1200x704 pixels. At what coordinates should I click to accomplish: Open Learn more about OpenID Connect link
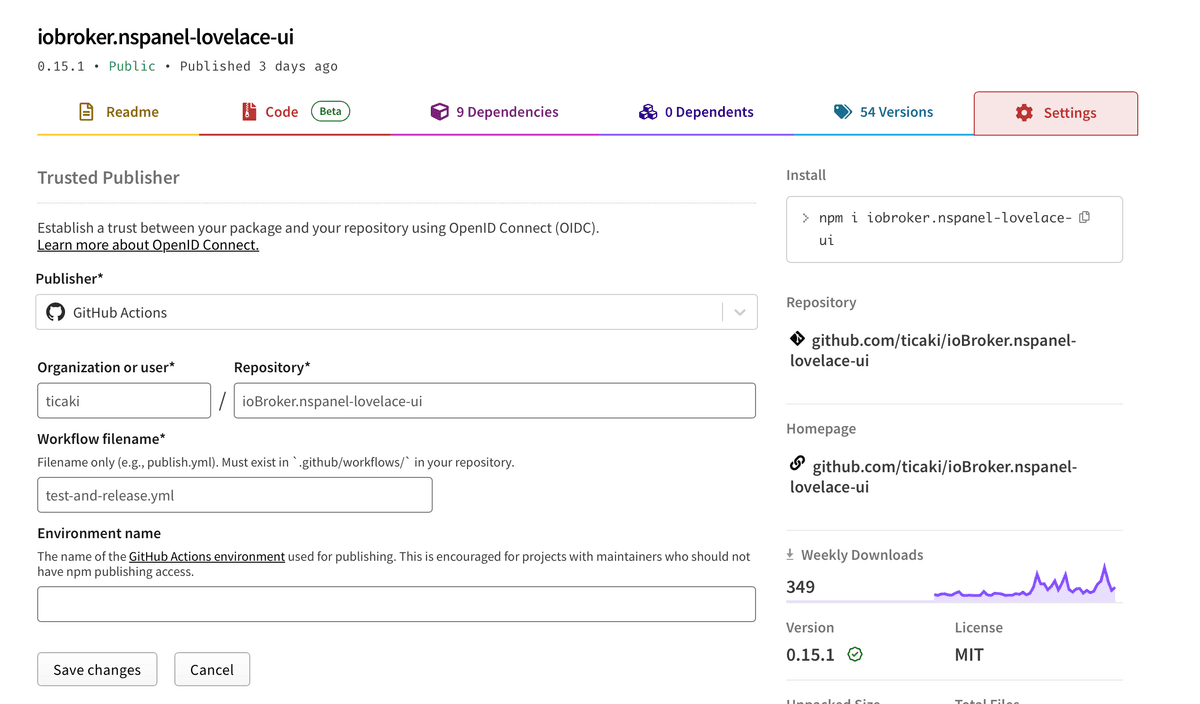pos(148,245)
